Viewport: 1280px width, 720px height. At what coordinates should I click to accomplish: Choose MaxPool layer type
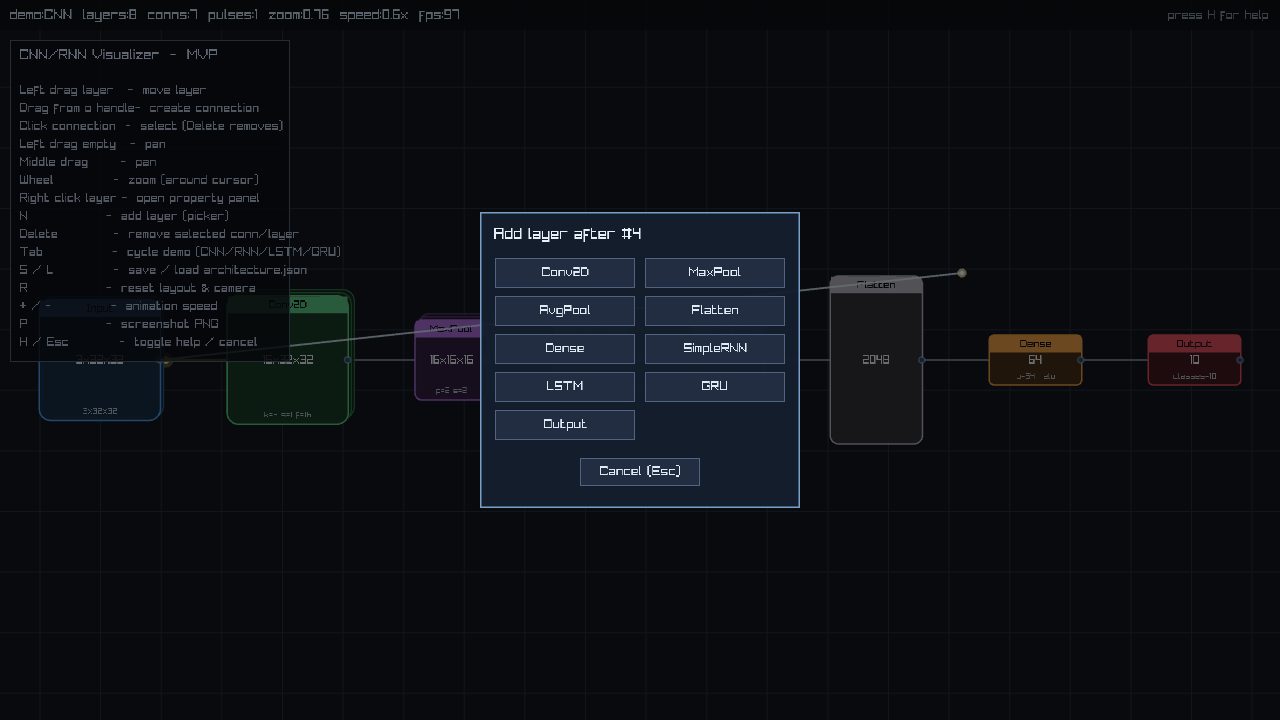pyautogui.click(x=715, y=273)
